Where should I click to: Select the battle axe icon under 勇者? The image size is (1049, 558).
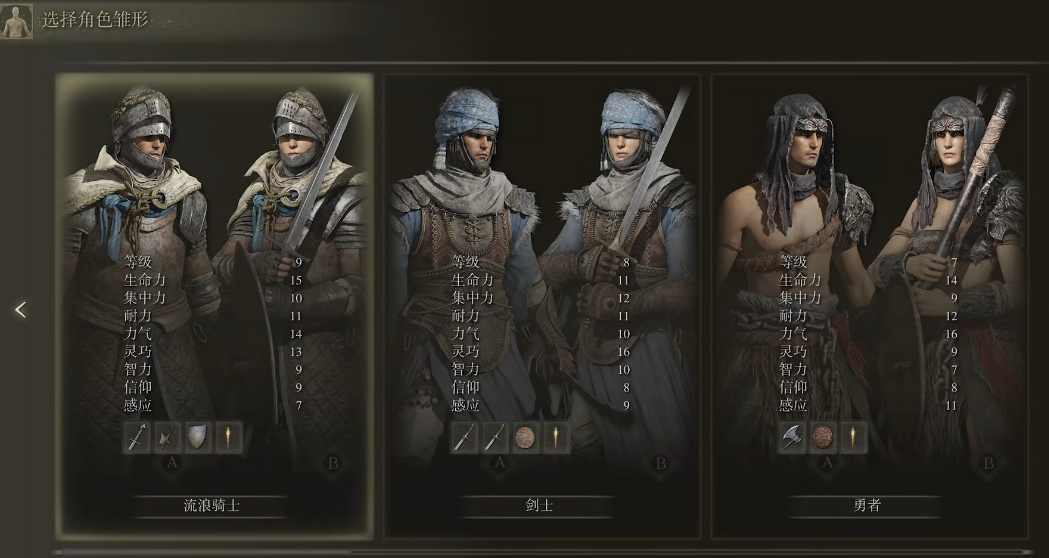tap(791, 438)
